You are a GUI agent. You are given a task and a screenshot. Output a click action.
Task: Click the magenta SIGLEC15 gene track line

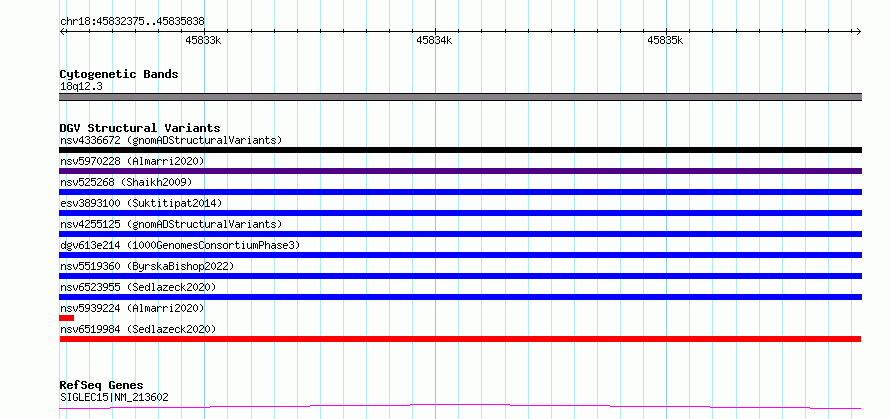460,407
